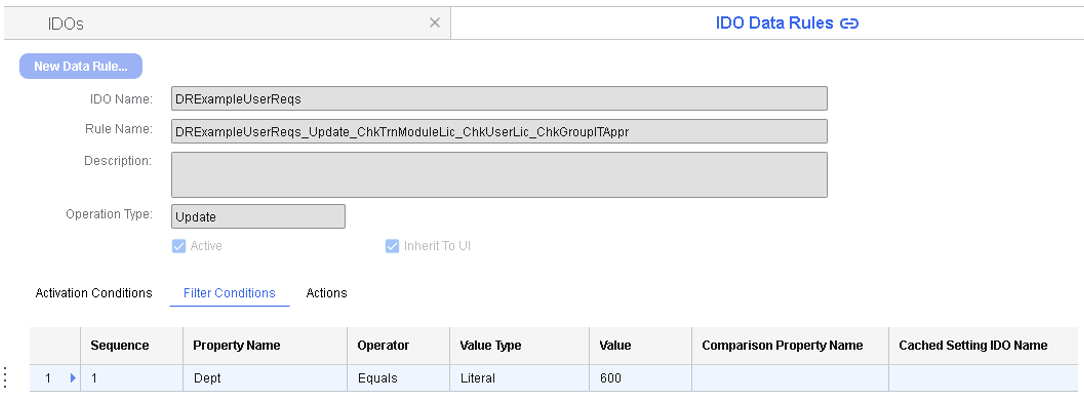
Task: Click the Description text area
Action: (x=499, y=175)
